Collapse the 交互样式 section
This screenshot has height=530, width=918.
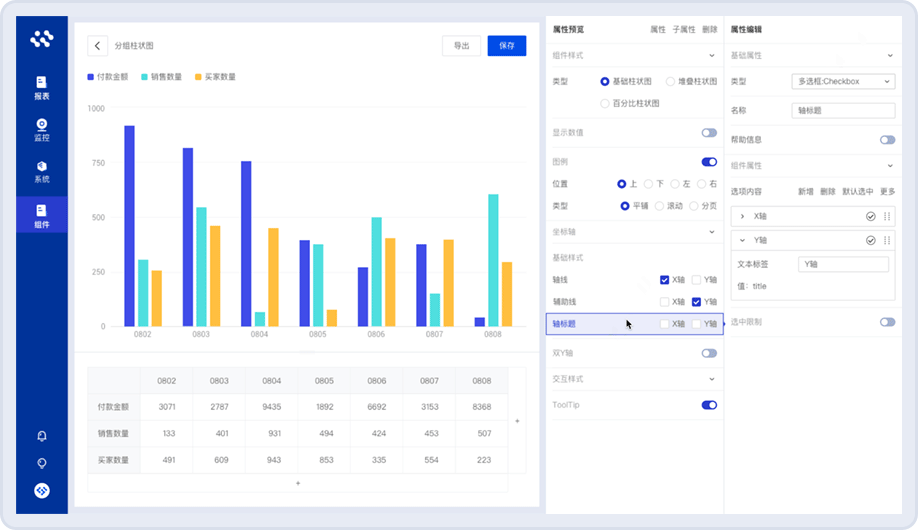point(712,379)
